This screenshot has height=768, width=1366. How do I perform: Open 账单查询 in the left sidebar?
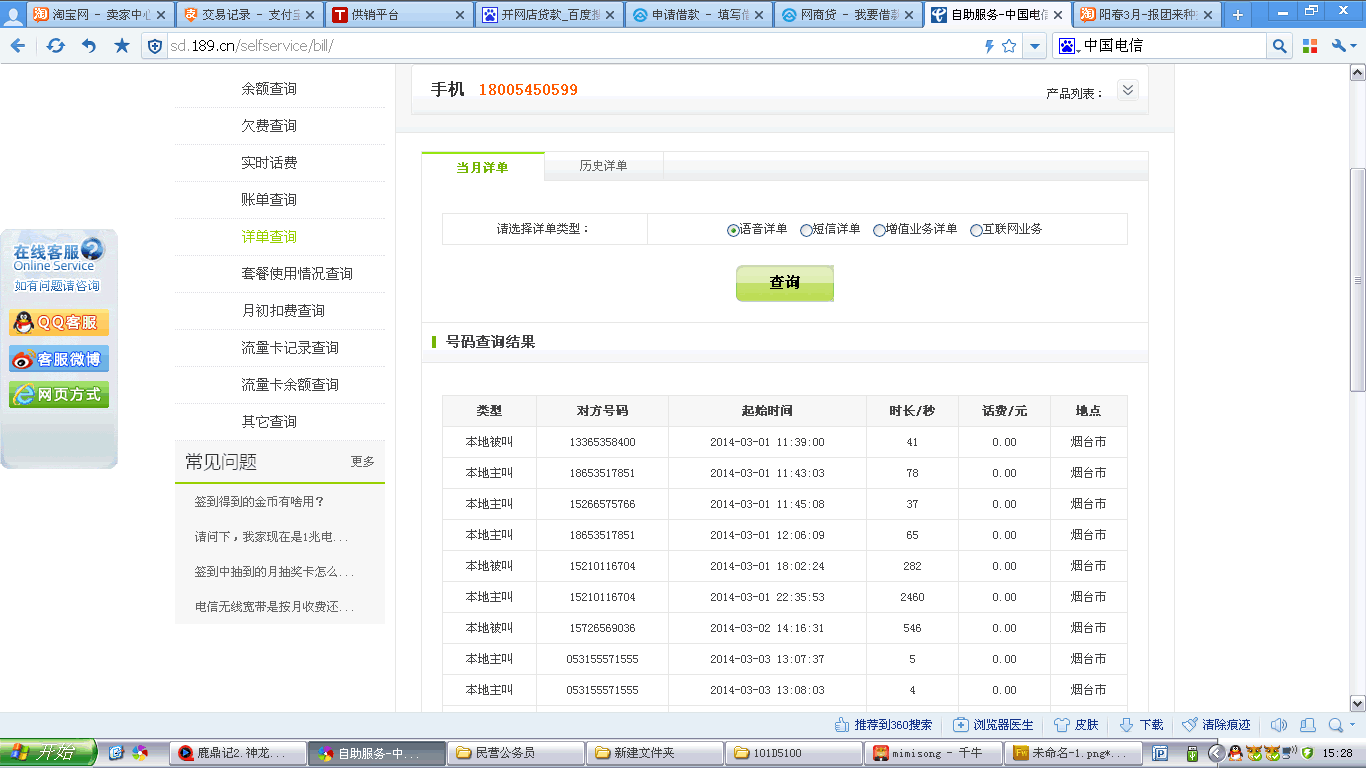(269, 200)
